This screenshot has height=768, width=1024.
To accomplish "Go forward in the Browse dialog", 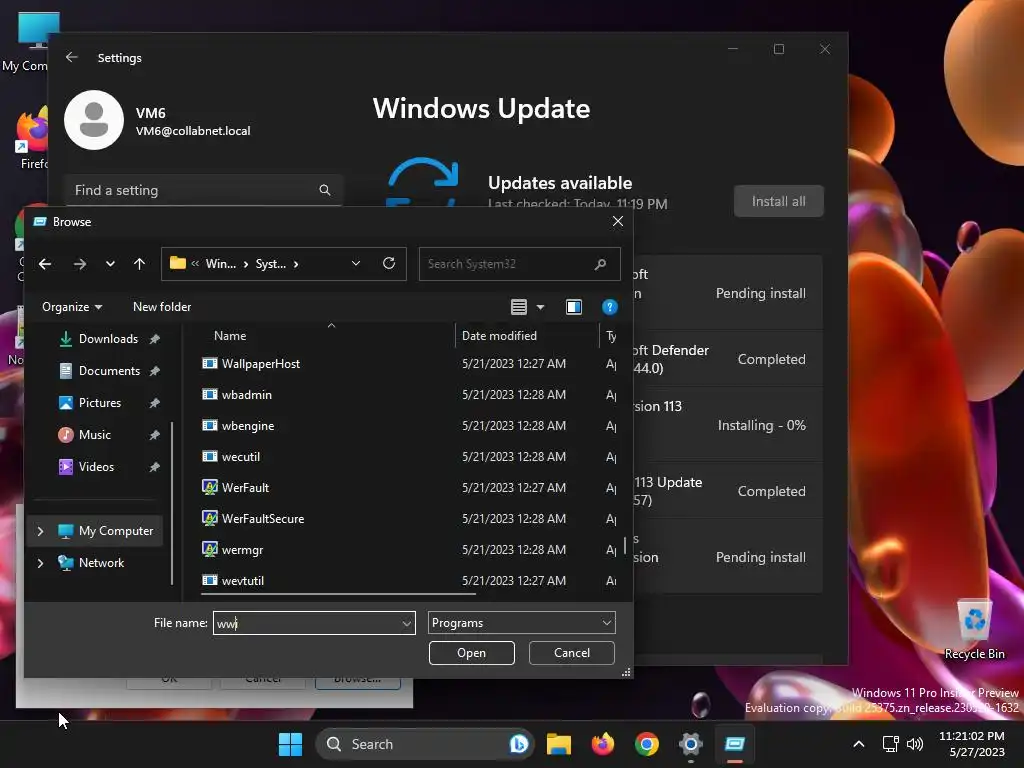I will tap(80, 264).
